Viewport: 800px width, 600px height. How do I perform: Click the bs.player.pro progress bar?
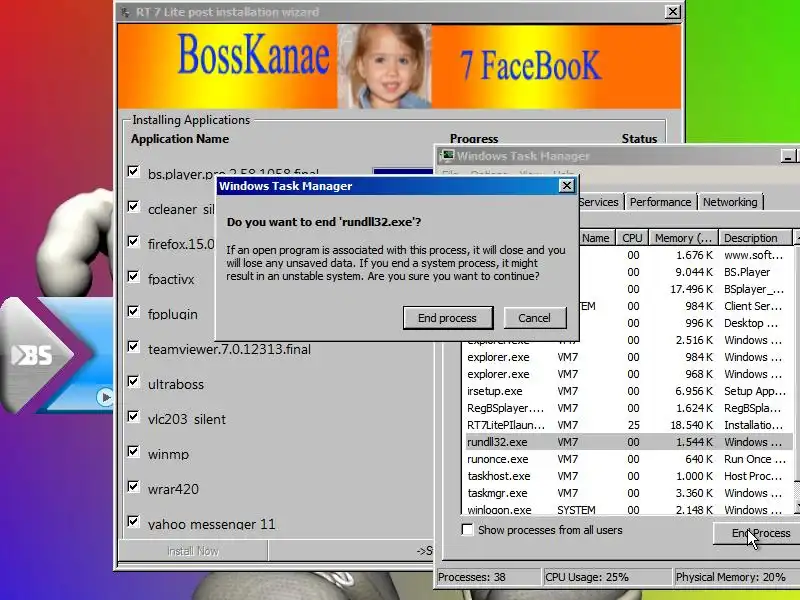[403, 171]
